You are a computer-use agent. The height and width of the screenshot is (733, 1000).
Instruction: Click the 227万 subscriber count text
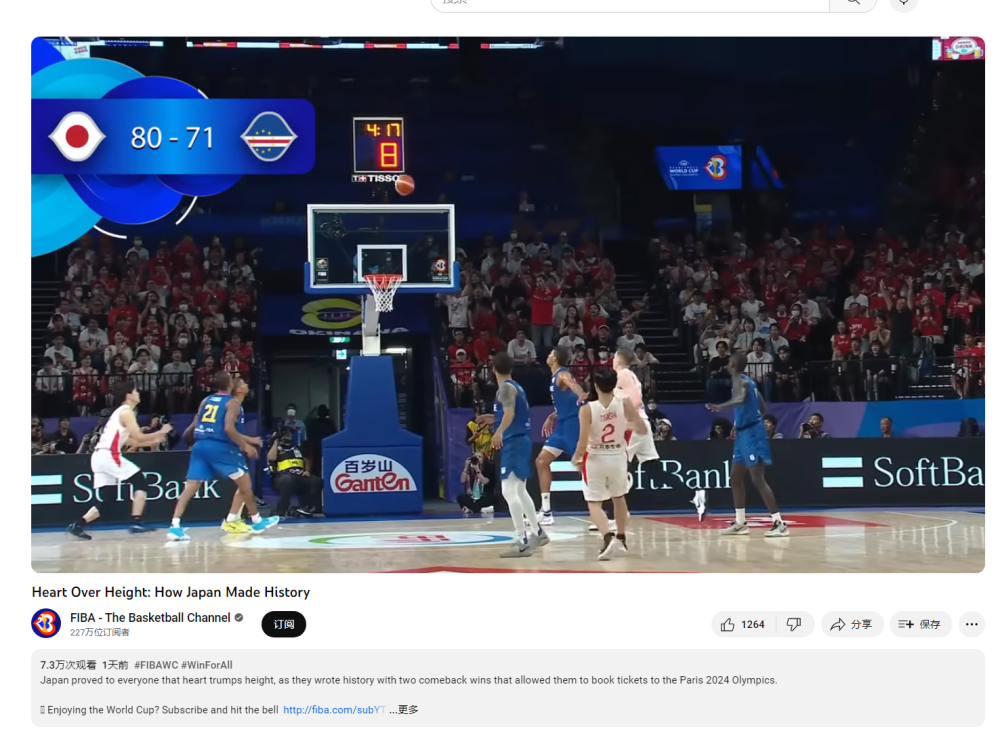click(100, 633)
